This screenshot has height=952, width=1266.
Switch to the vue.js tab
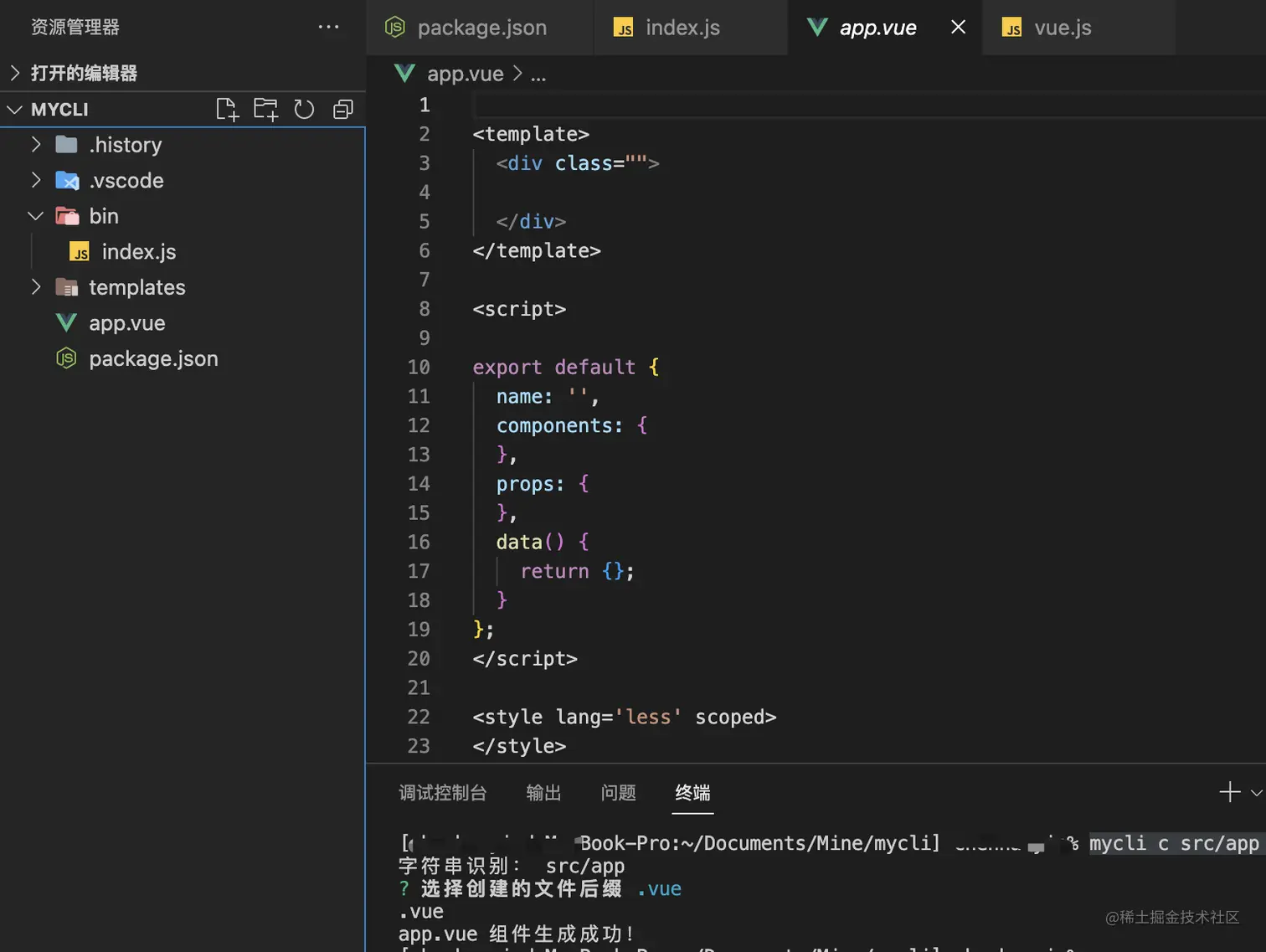coord(1078,27)
